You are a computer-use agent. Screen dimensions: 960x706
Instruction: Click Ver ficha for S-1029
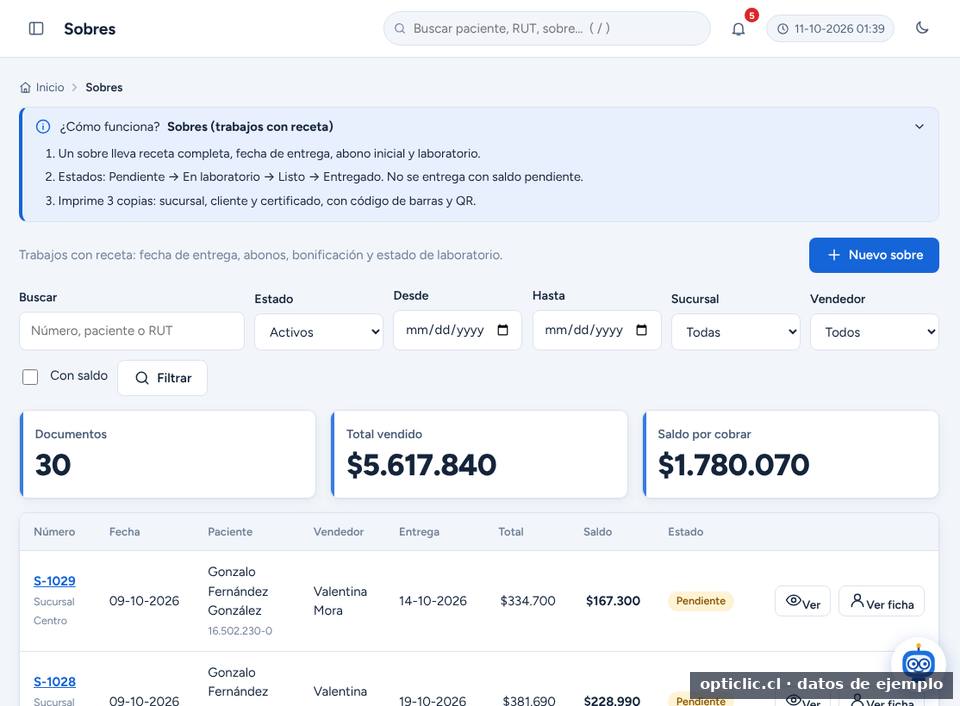[882, 601]
